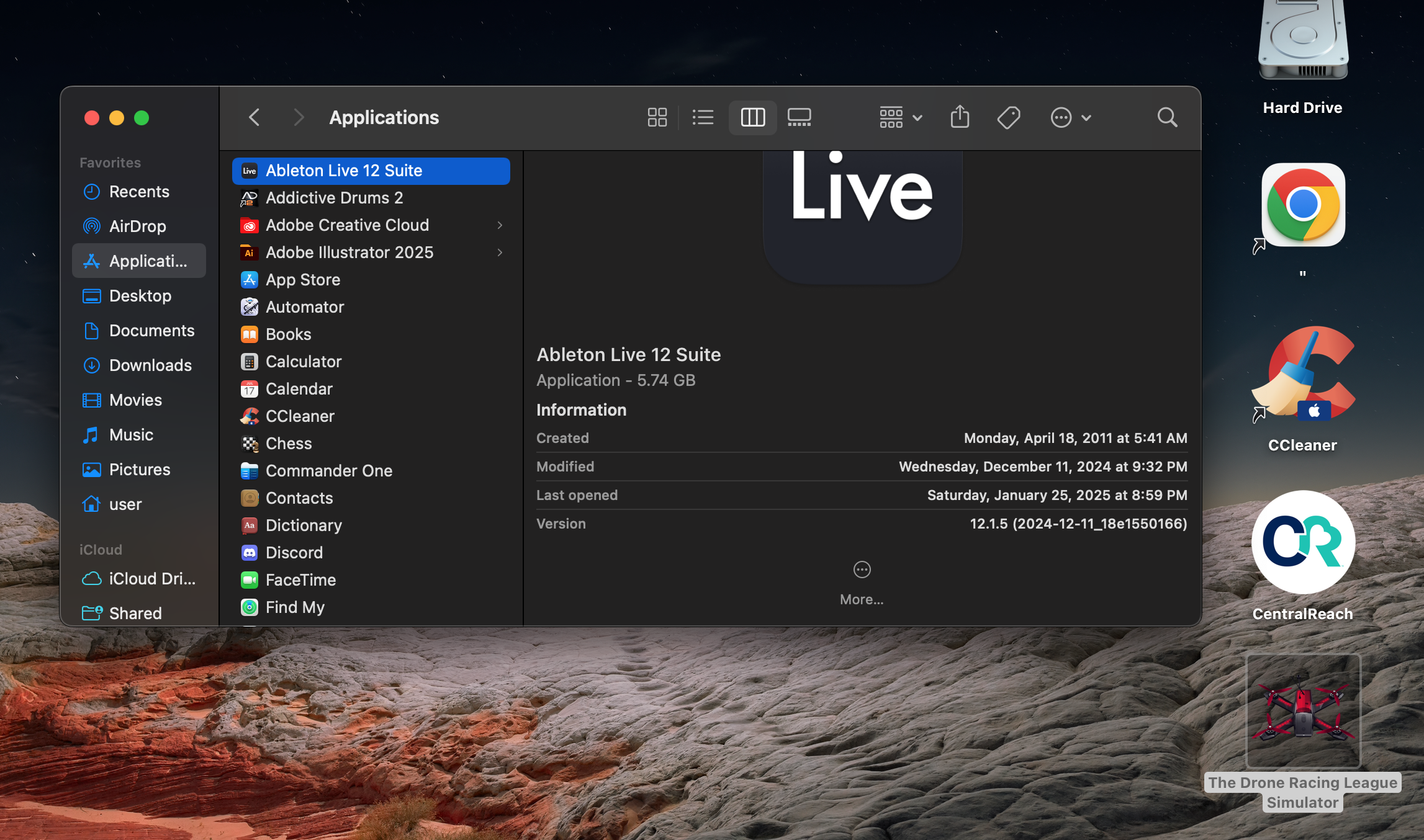Expand Adobe Creative Cloud folder chevron

(500, 225)
